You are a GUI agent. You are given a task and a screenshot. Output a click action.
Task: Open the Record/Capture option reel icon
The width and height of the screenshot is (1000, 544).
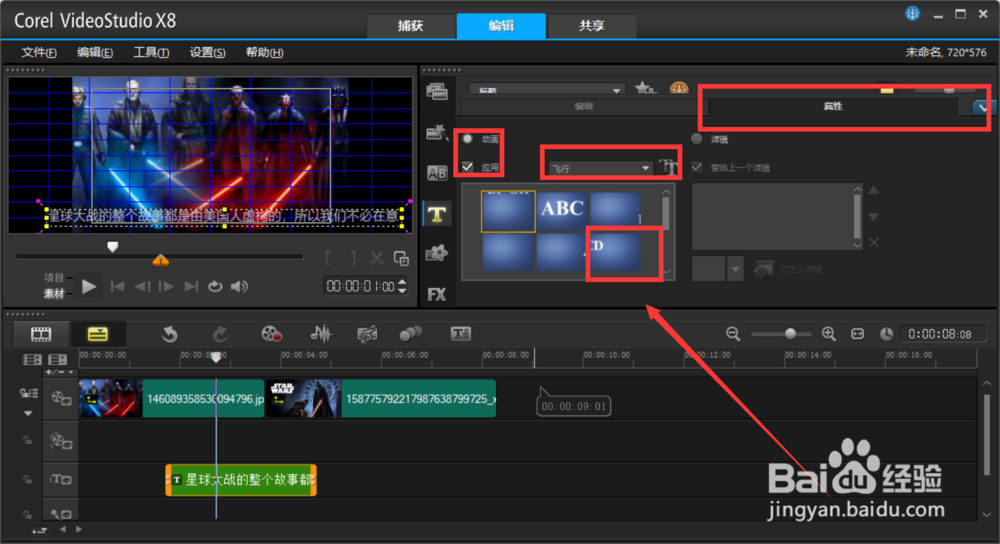click(272, 334)
